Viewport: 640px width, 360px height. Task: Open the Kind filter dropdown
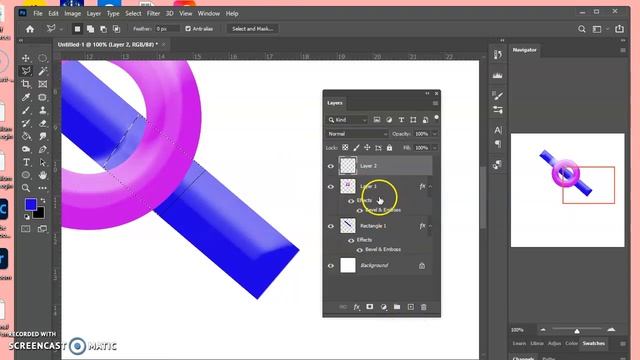click(347, 120)
